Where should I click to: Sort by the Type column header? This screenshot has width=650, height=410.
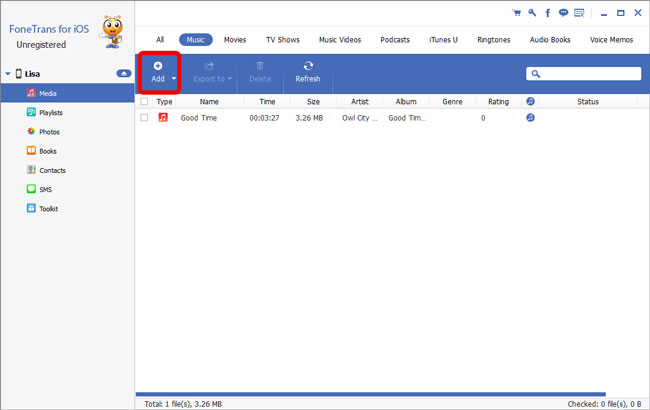pos(164,102)
